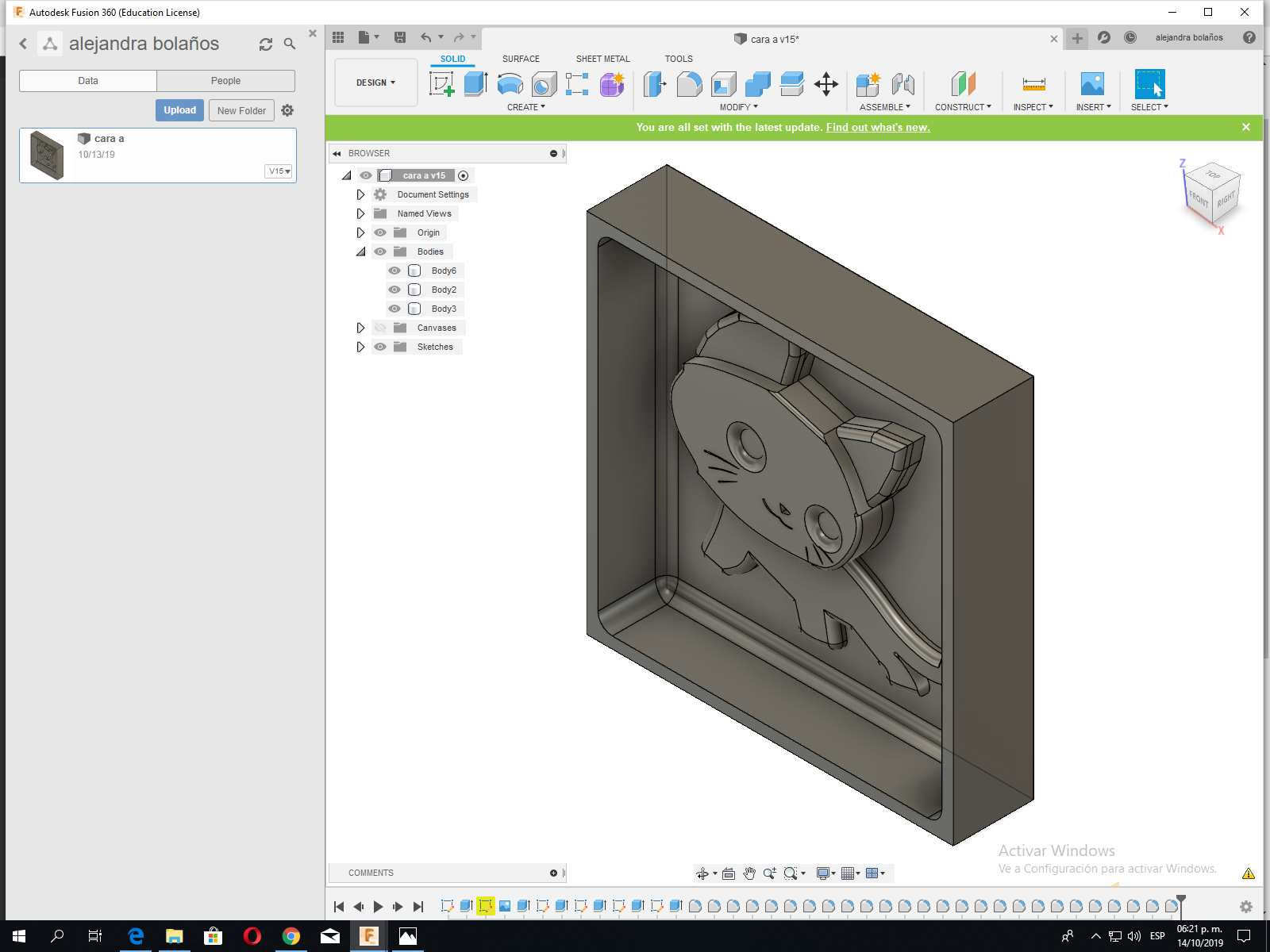Search in the data panel

(290, 44)
